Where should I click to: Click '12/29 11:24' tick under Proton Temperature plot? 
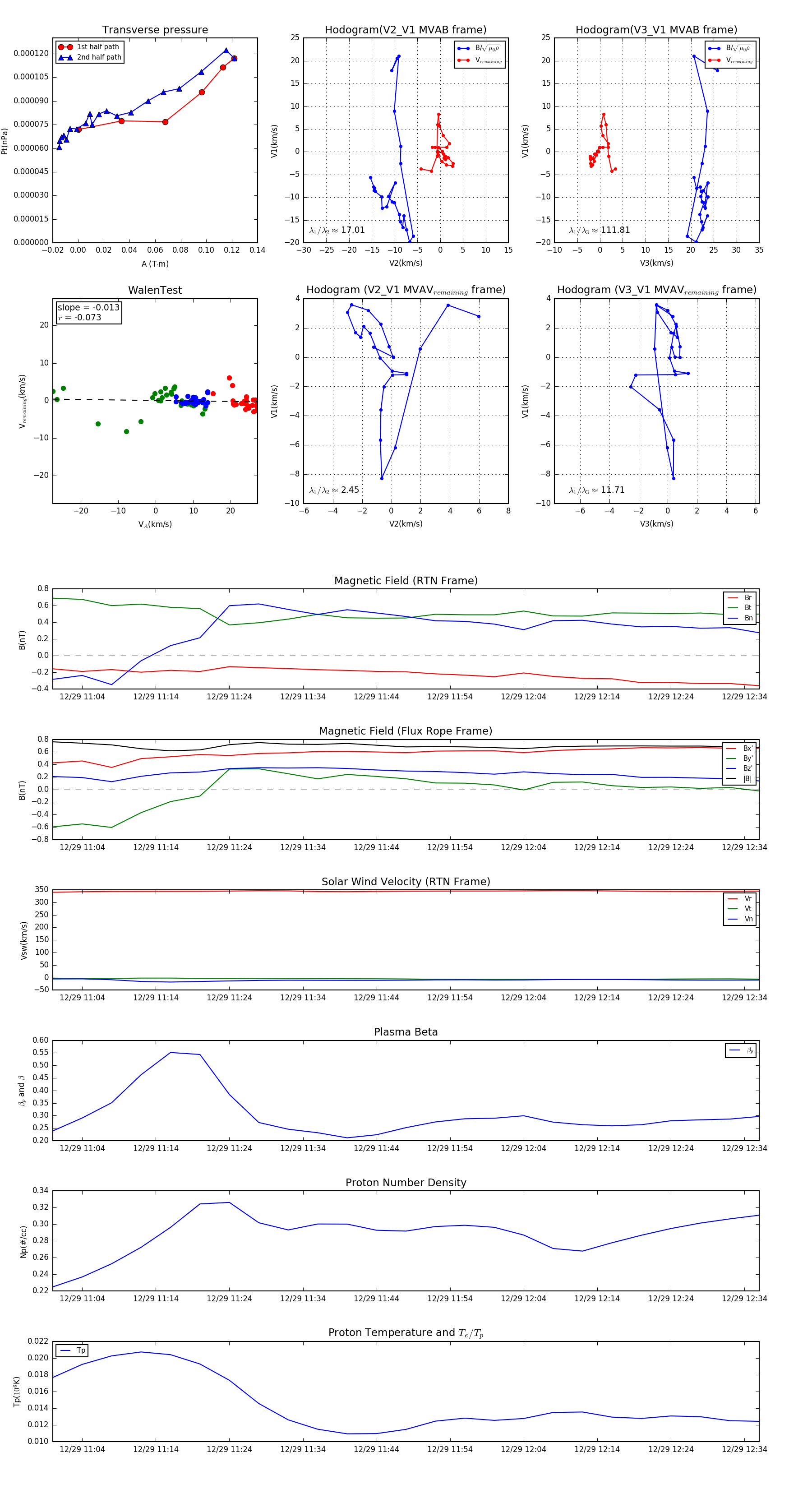pyautogui.click(x=230, y=1449)
